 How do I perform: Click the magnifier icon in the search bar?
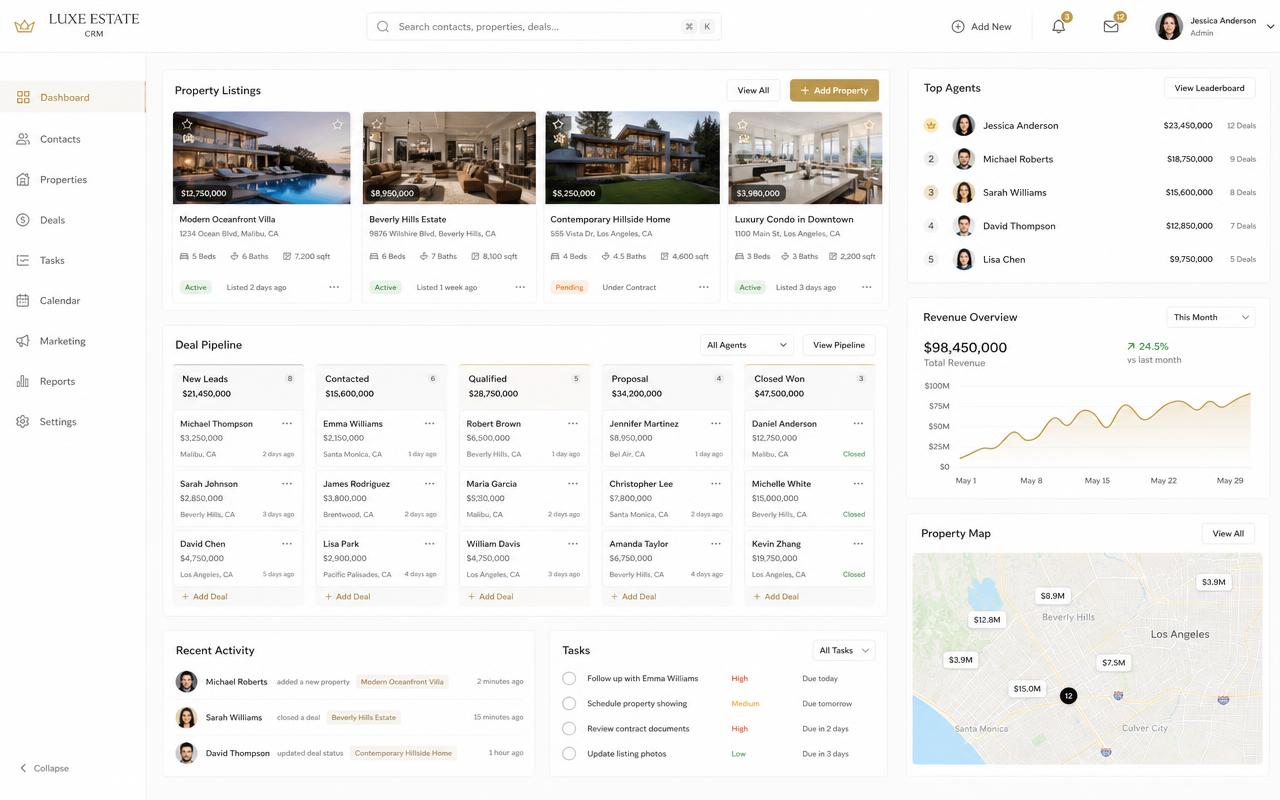point(383,26)
